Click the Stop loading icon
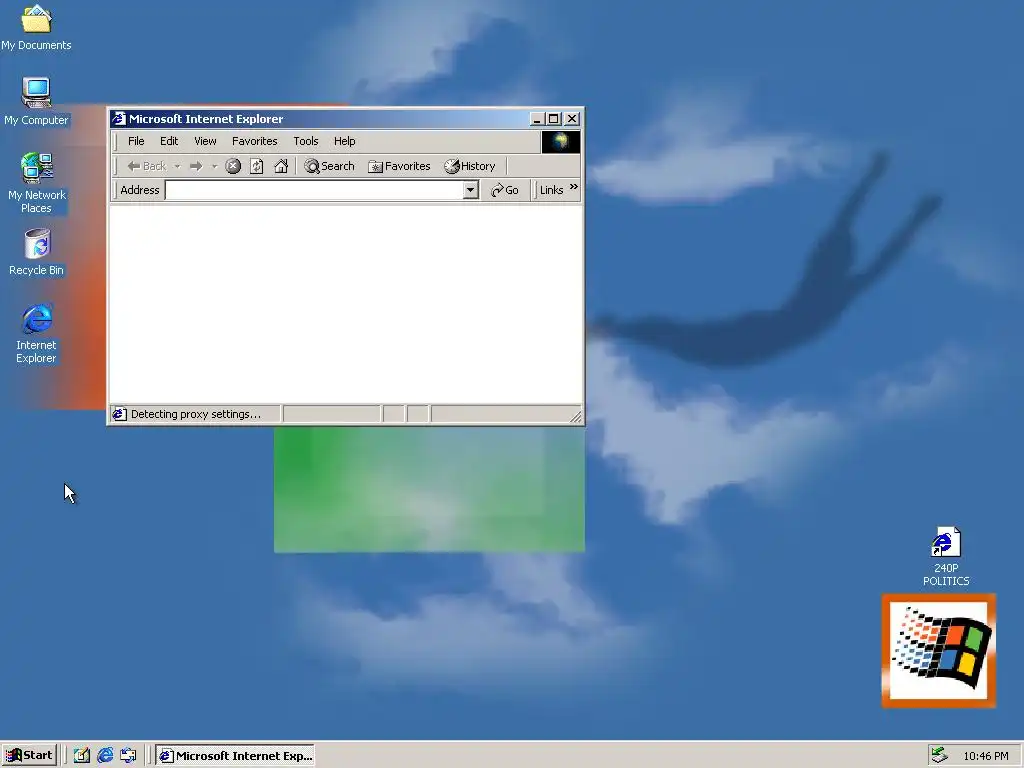This screenshot has width=1024, height=768. [x=232, y=166]
